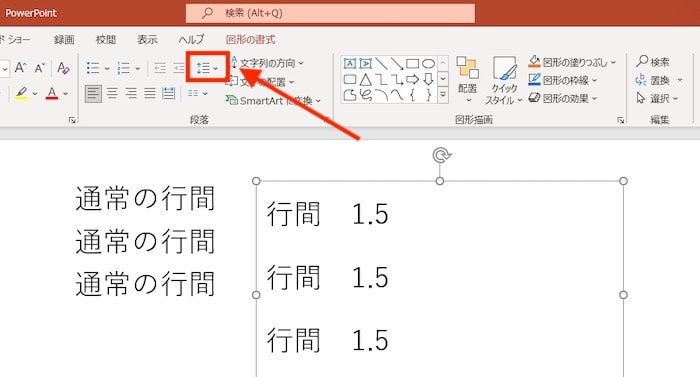Select the left brace shape
Image resolution: width=700 pixels, height=377 pixels.
click(412, 95)
